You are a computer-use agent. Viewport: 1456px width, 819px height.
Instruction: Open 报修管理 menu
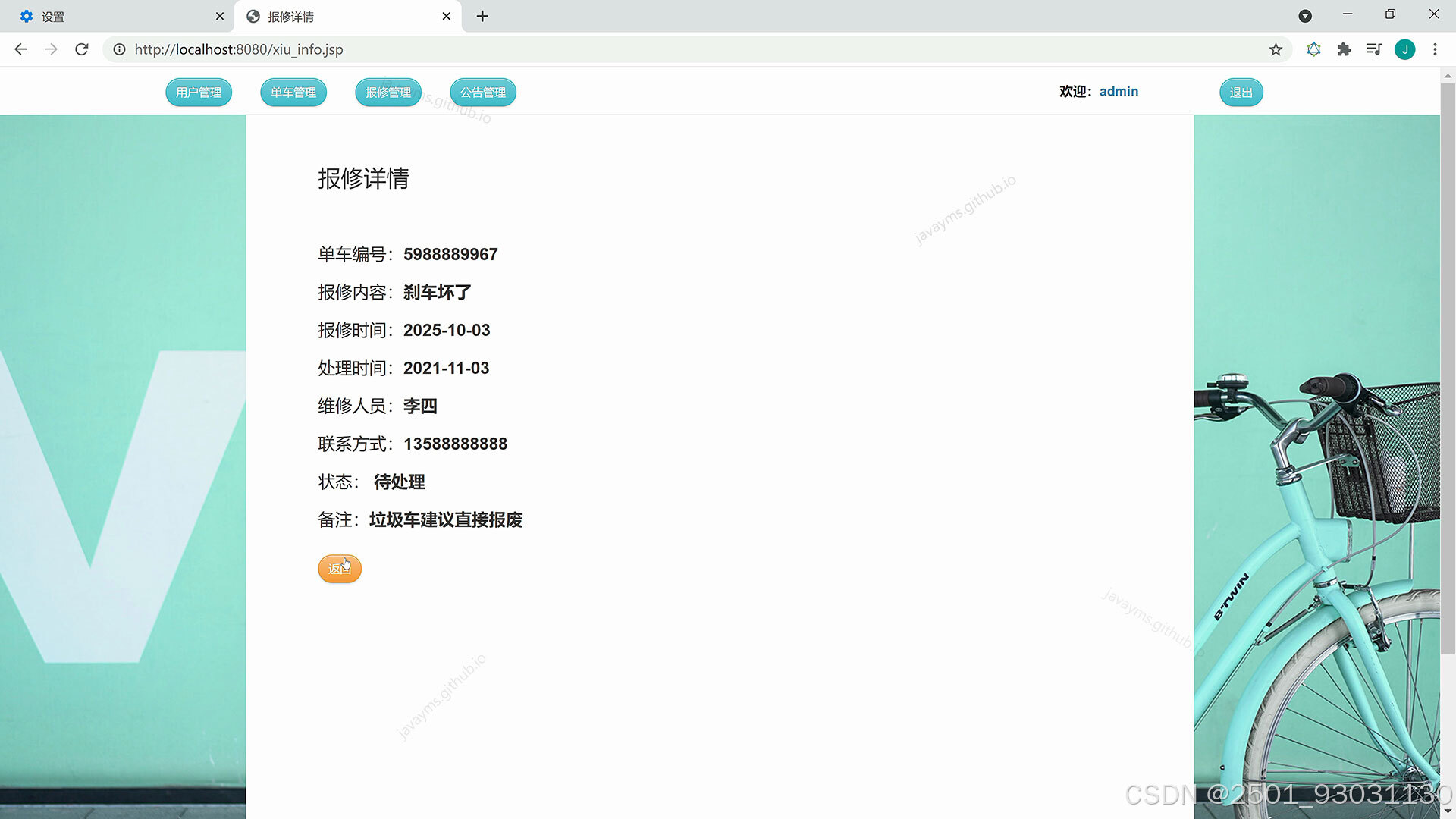point(388,93)
